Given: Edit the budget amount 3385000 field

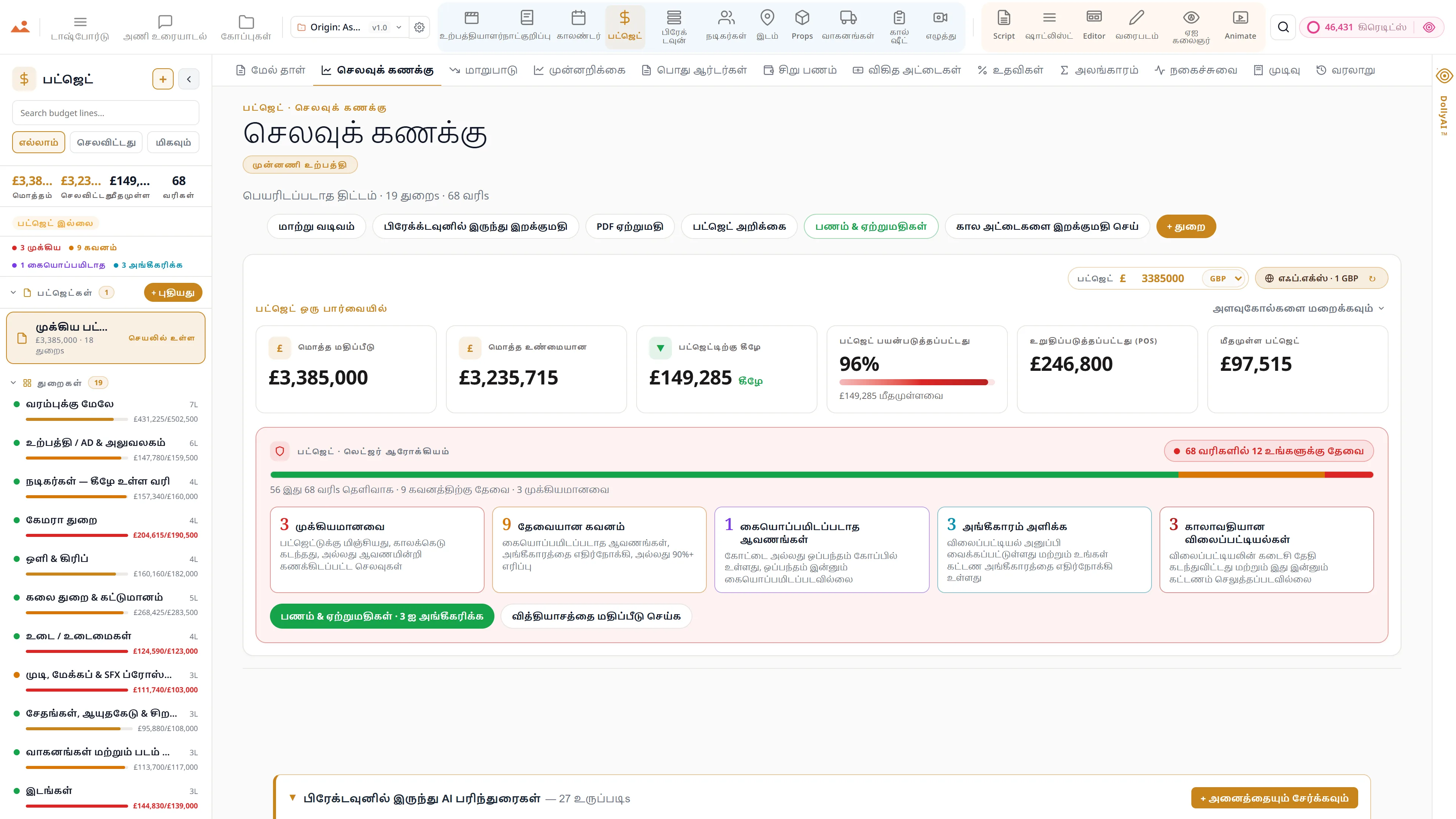Looking at the screenshot, I should tap(1163, 279).
